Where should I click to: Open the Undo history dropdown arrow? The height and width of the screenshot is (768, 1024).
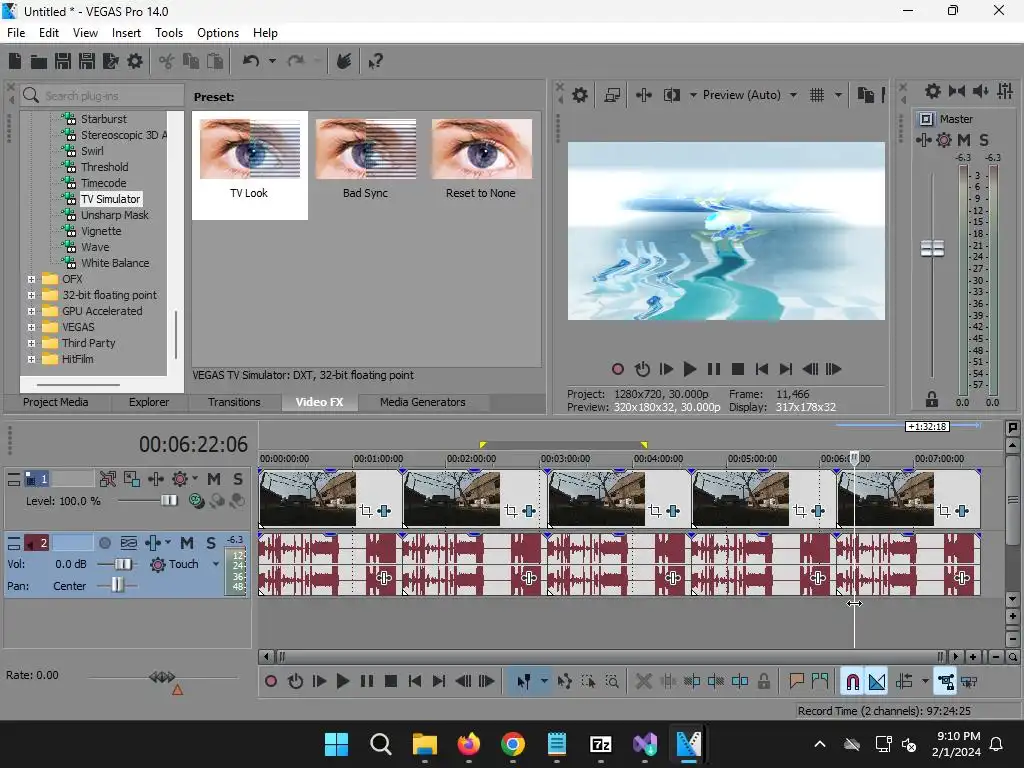coord(272,61)
